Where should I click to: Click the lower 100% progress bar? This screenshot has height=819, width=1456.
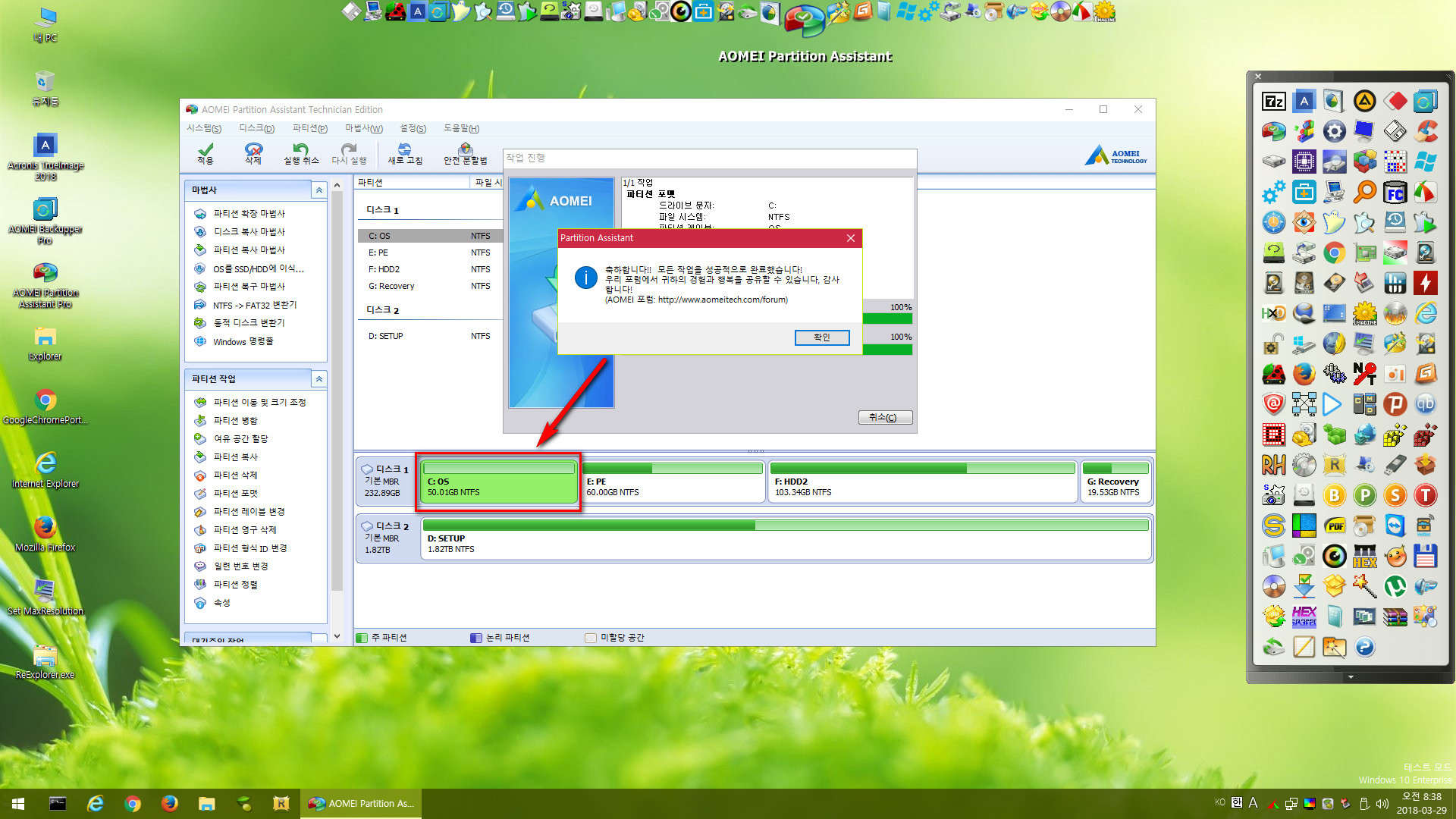coord(887,350)
